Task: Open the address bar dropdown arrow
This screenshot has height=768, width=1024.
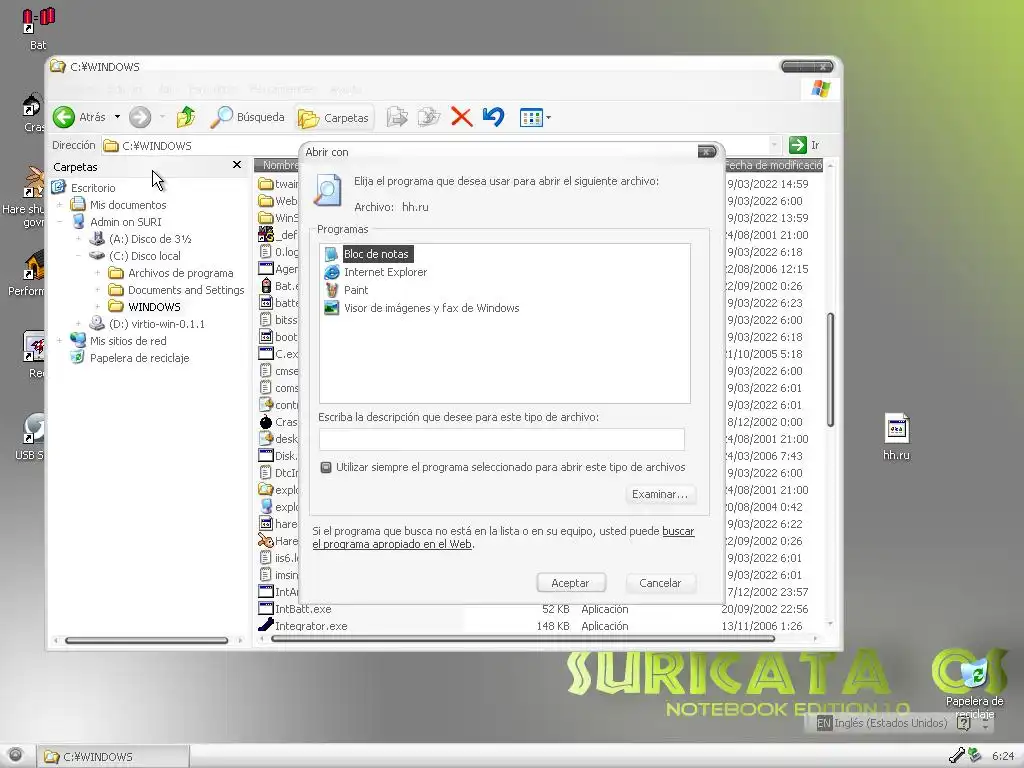Action: (774, 145)
